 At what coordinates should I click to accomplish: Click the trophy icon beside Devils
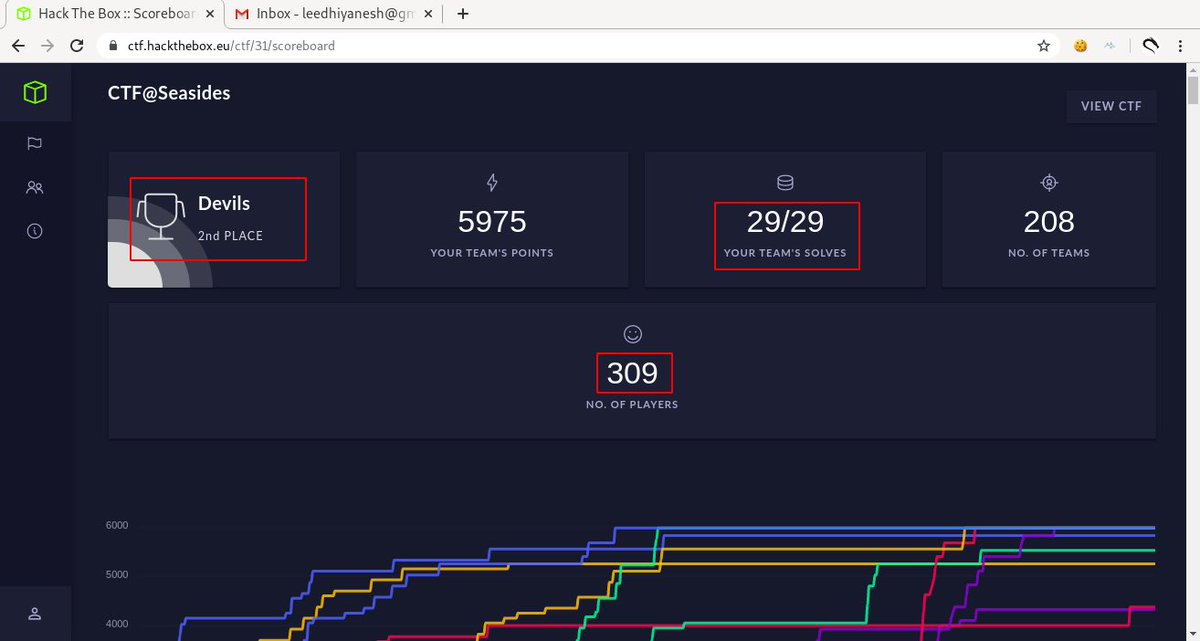pos(161,216)
